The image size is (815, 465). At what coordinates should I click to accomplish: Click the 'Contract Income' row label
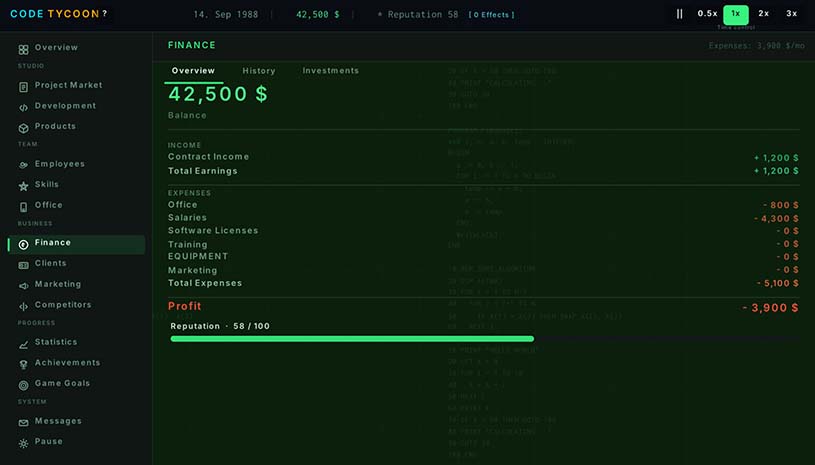[x=208, y=157]
